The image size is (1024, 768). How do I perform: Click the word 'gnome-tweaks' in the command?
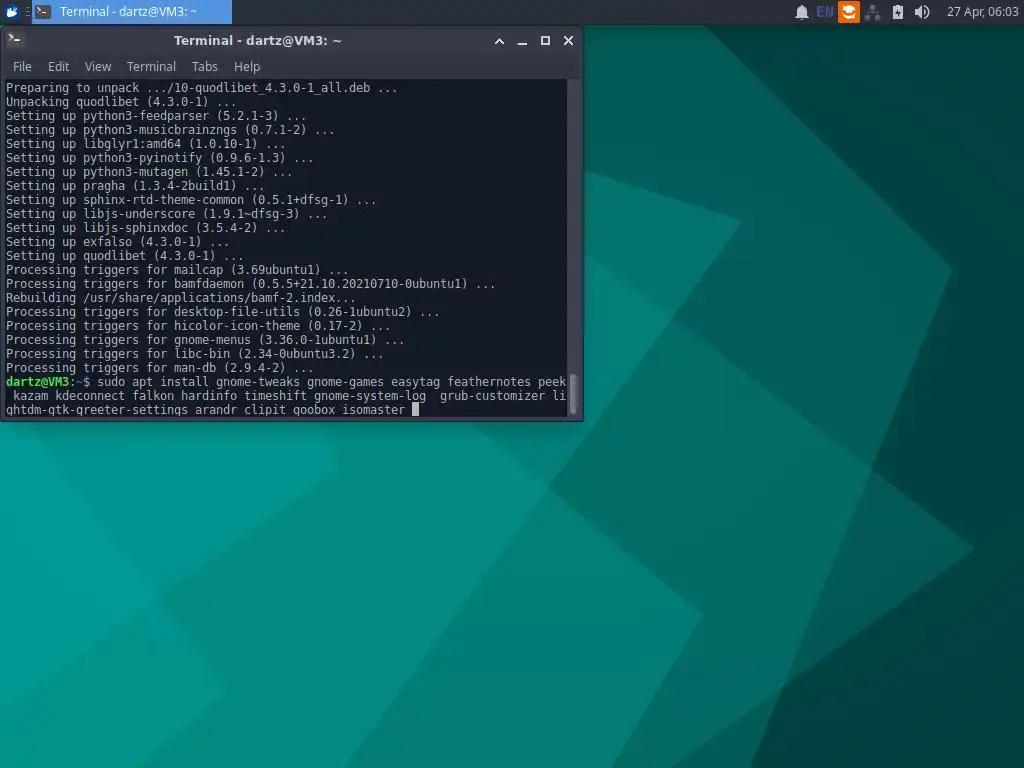pos(258,382)
